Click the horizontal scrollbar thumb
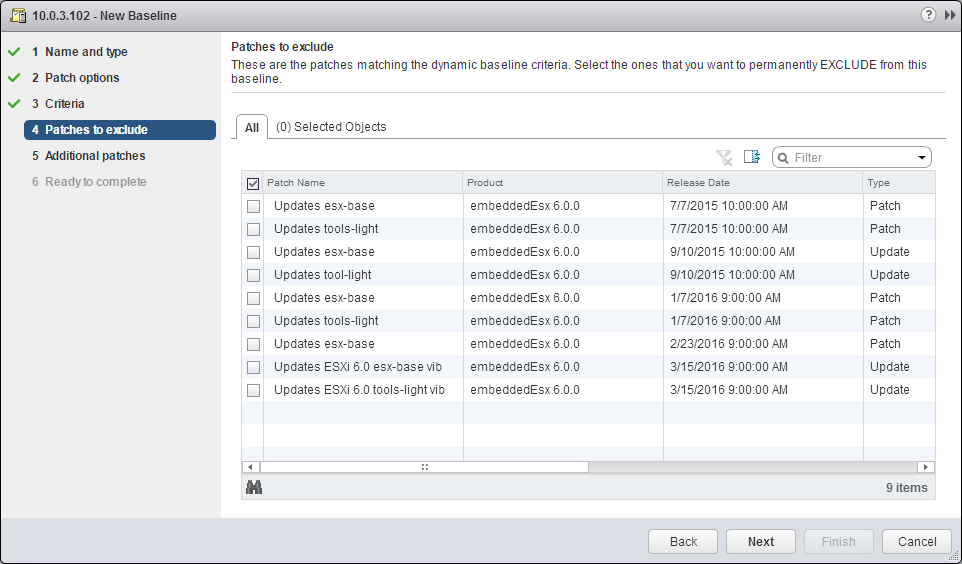 point(424,466)
